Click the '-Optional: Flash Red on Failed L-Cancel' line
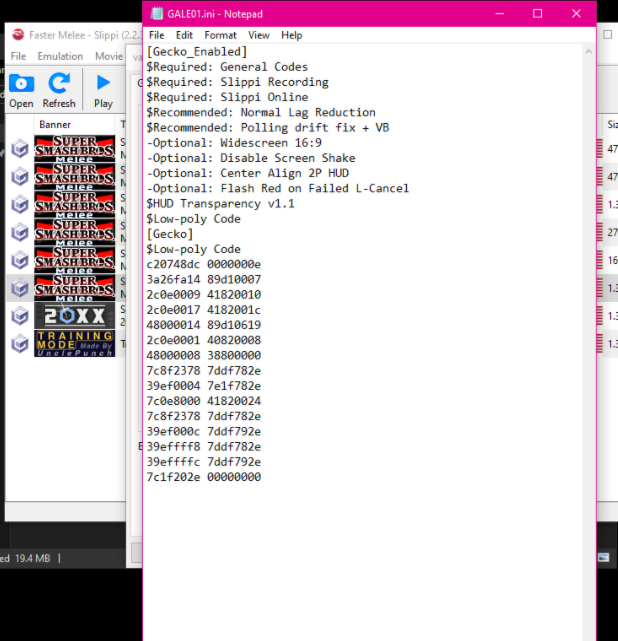Screen dimensions: 618x641 point(278,188)
